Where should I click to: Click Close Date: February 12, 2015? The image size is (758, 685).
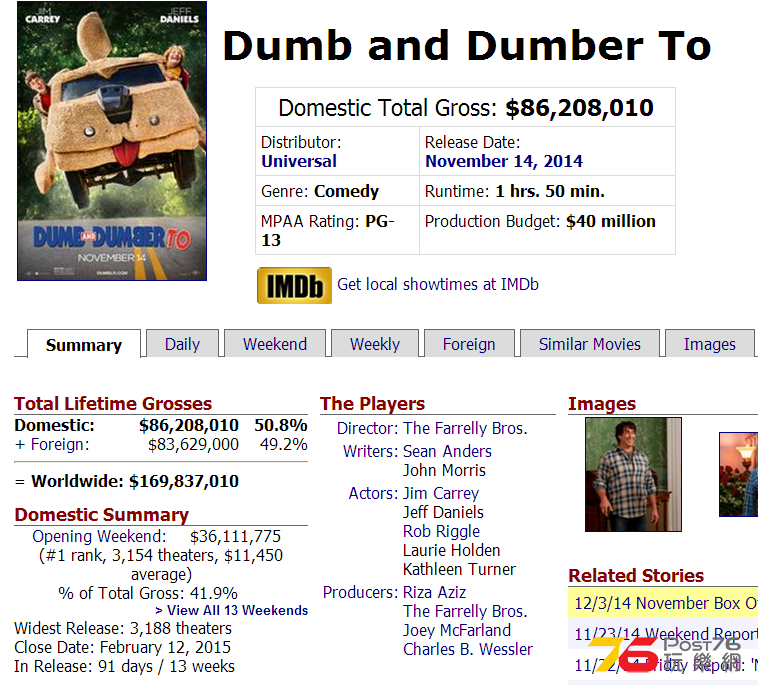[122, 647]
